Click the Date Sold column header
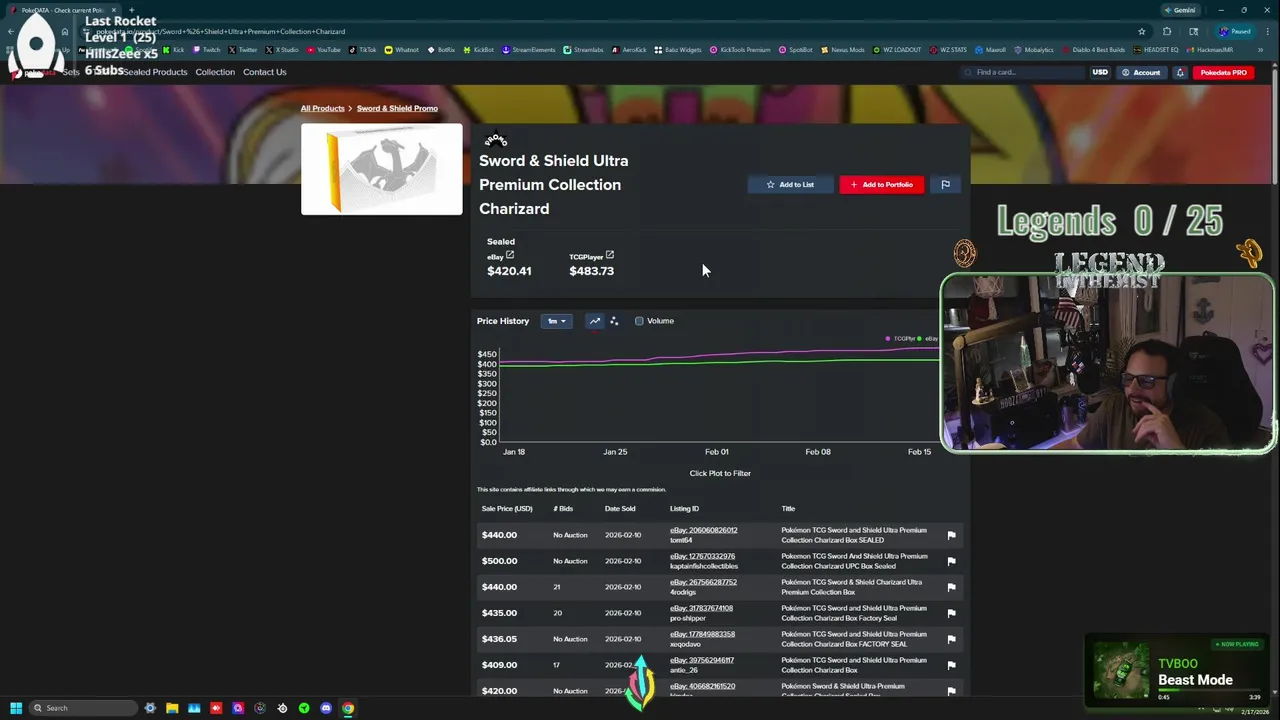This screenshot has height=720, width=1280. click(x=620, y=509)
